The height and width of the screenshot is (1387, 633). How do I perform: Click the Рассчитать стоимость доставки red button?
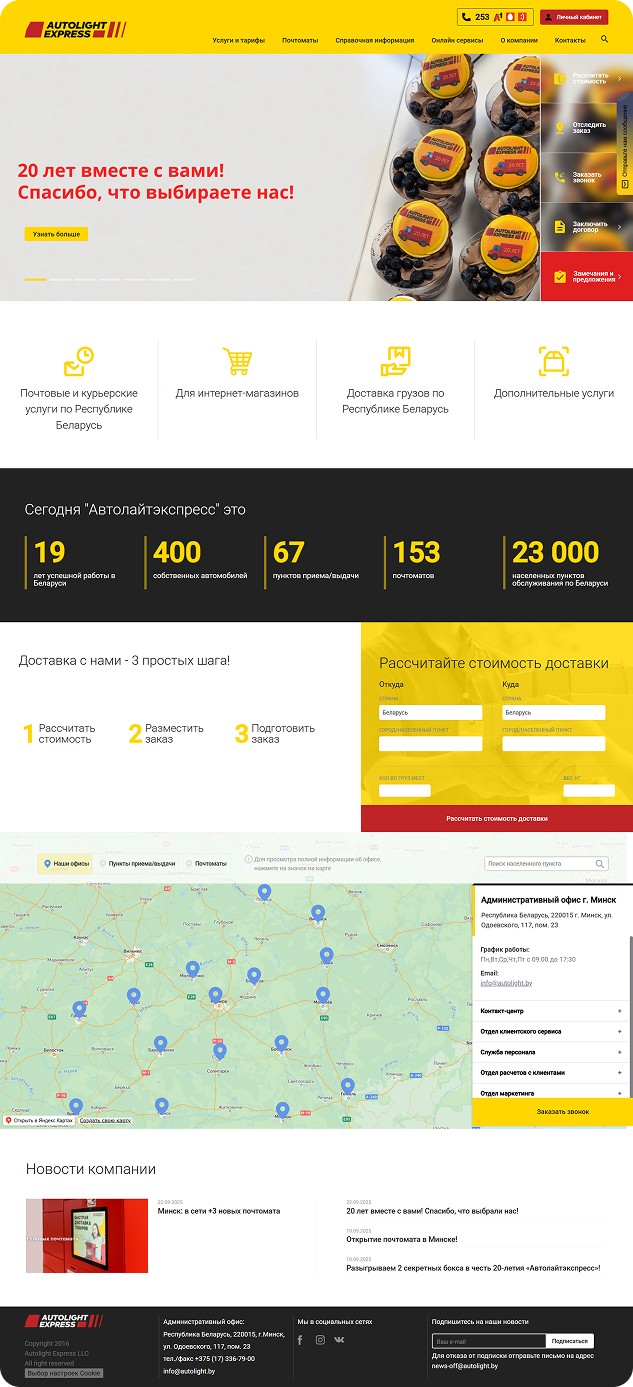[x=497, y=818]
